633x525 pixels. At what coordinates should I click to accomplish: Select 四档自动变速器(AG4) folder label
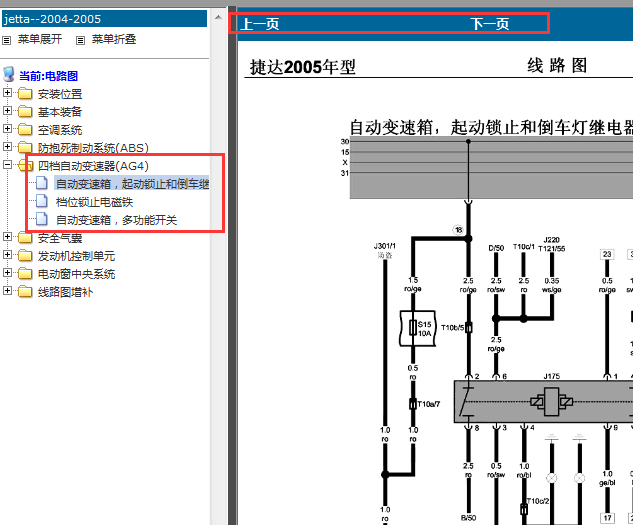(x=93, y=166)
